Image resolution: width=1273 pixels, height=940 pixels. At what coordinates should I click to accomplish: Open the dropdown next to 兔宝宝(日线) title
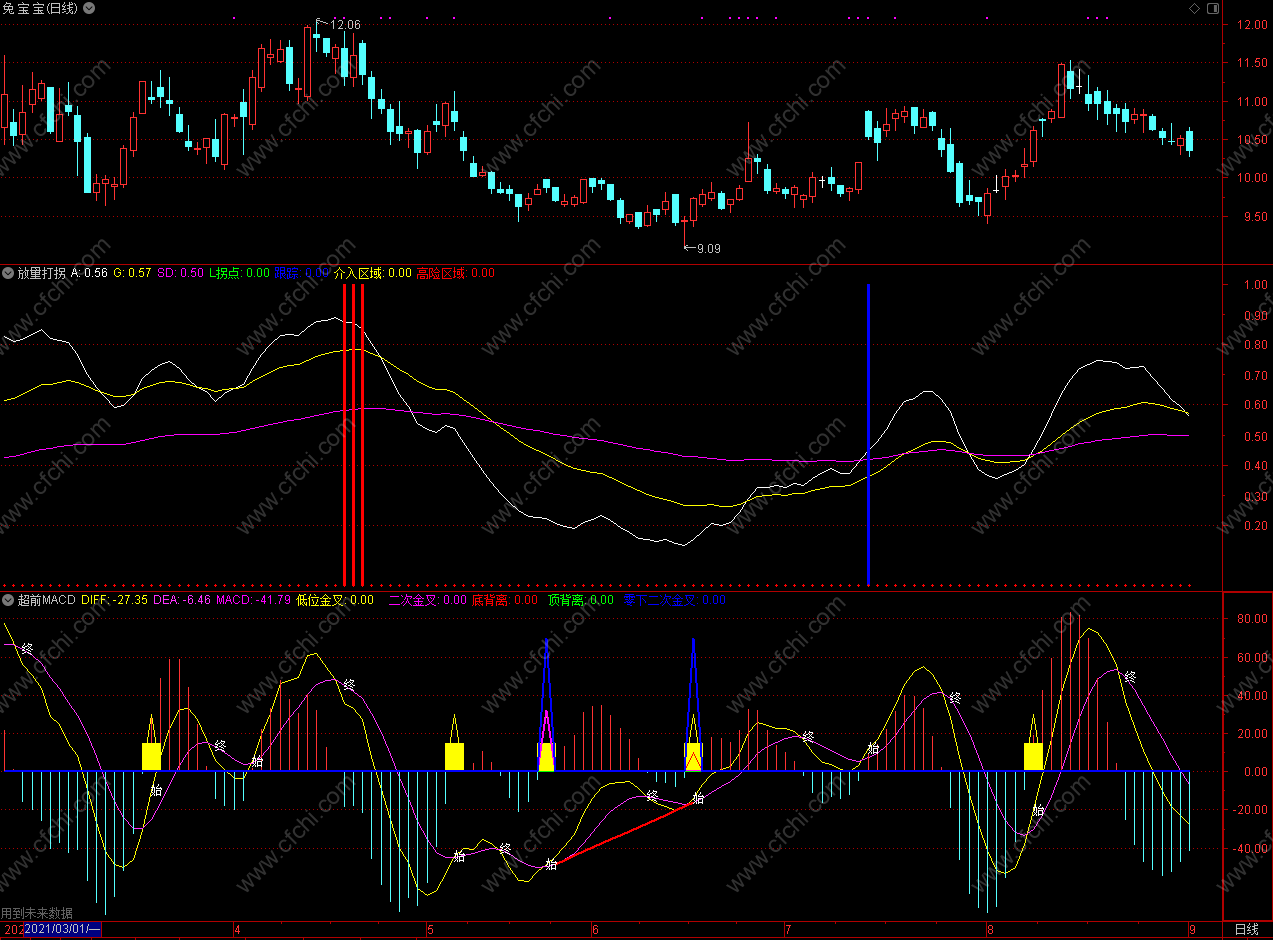pos(89,8)
